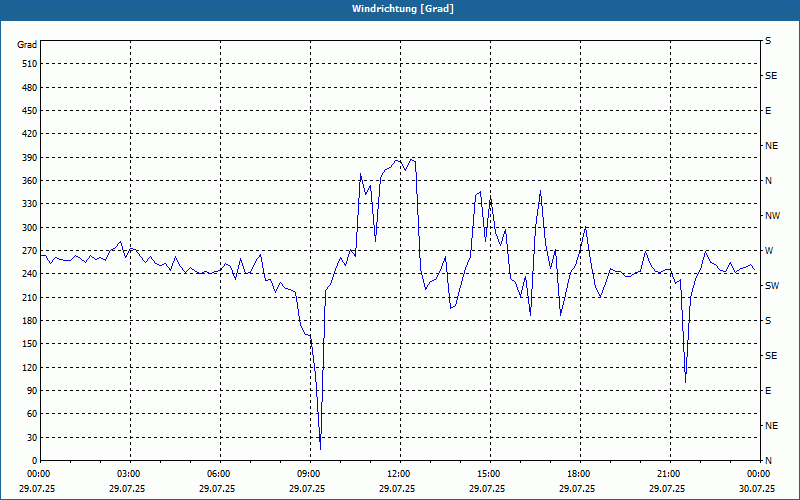Click the 09:00 time axis label
The width and height of the screenshot is (800, 500).
(307, 474)
